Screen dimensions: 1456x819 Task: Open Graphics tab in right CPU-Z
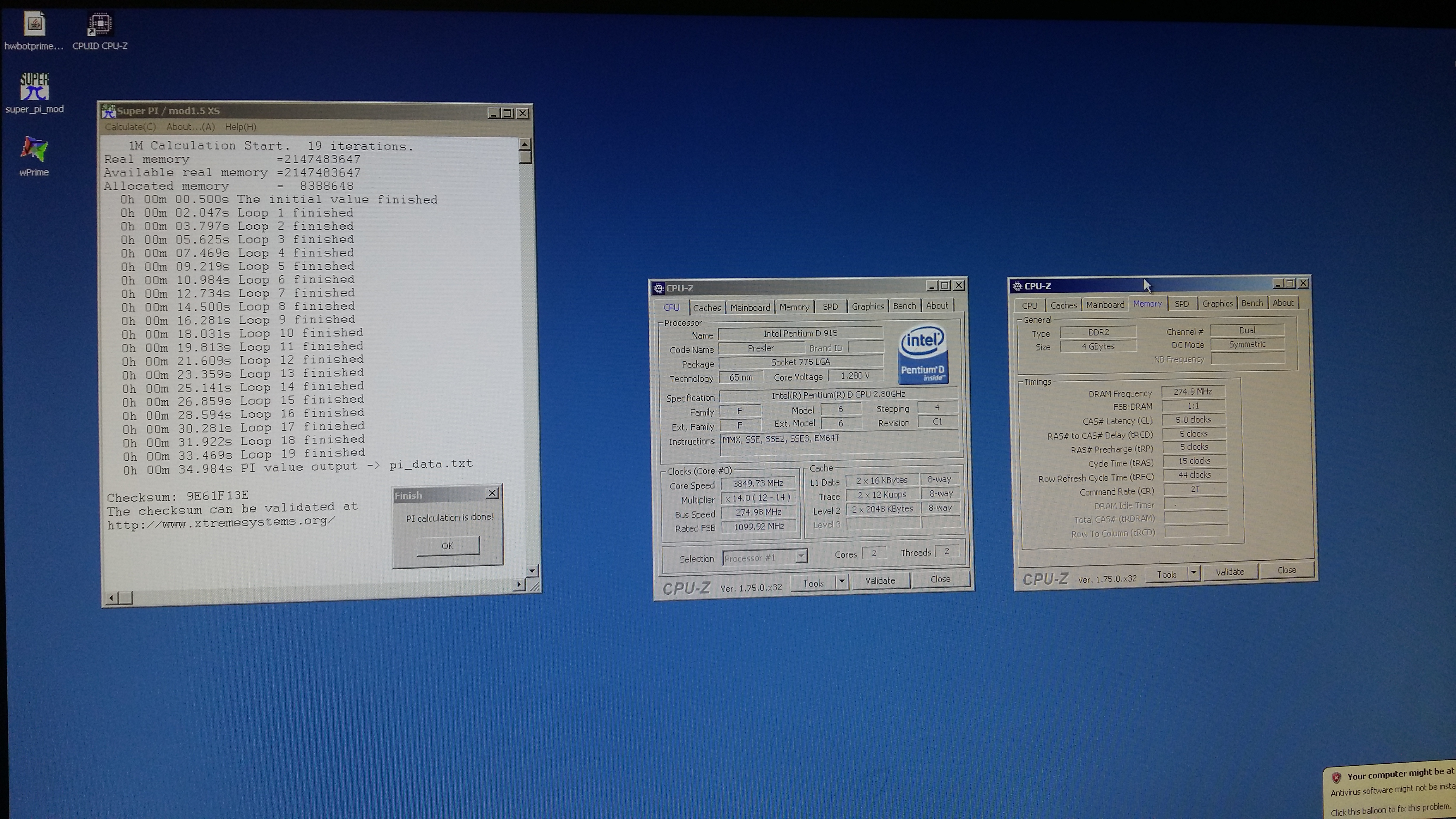[1217, 303]
